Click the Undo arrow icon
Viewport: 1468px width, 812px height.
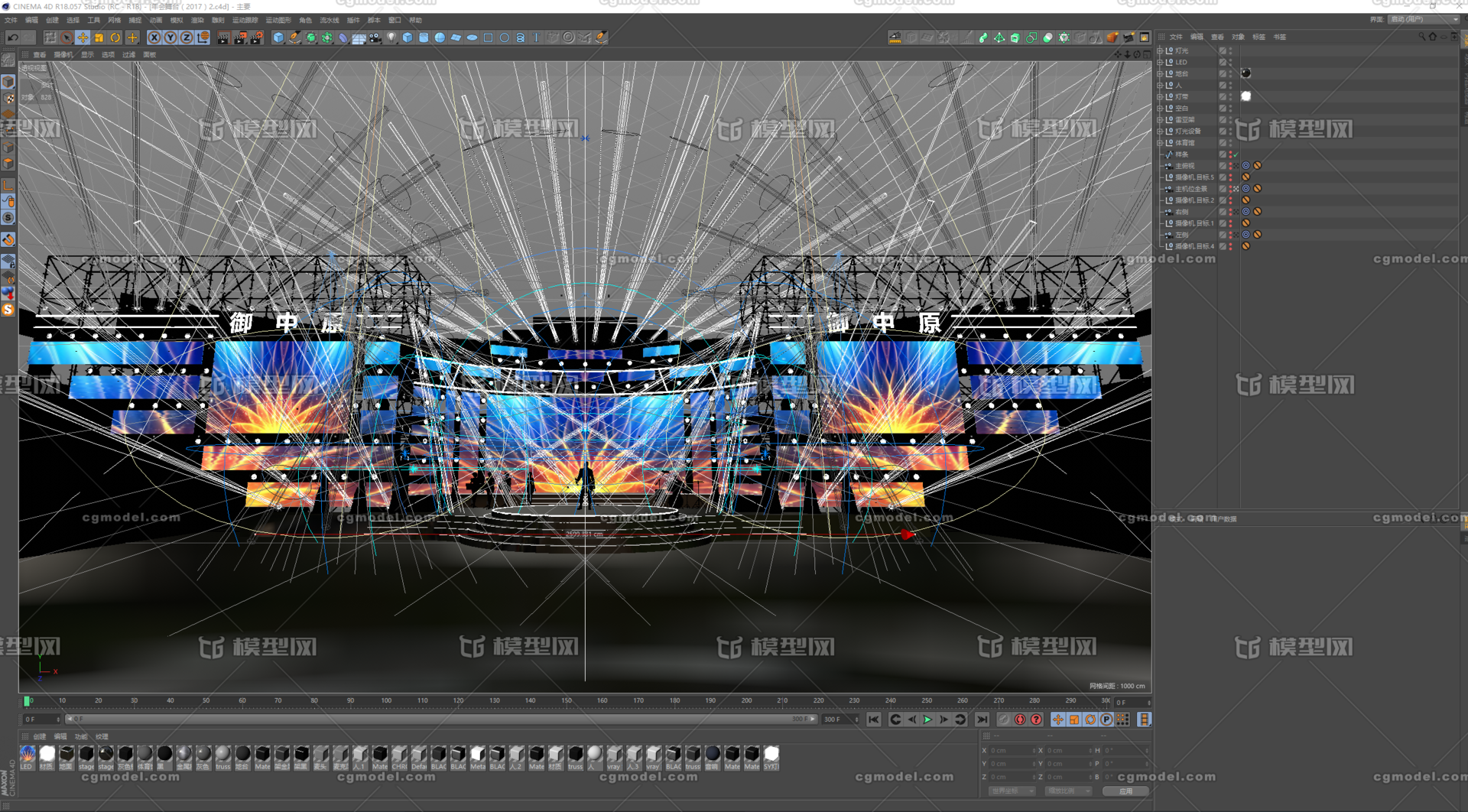click(x=12, y=37)
